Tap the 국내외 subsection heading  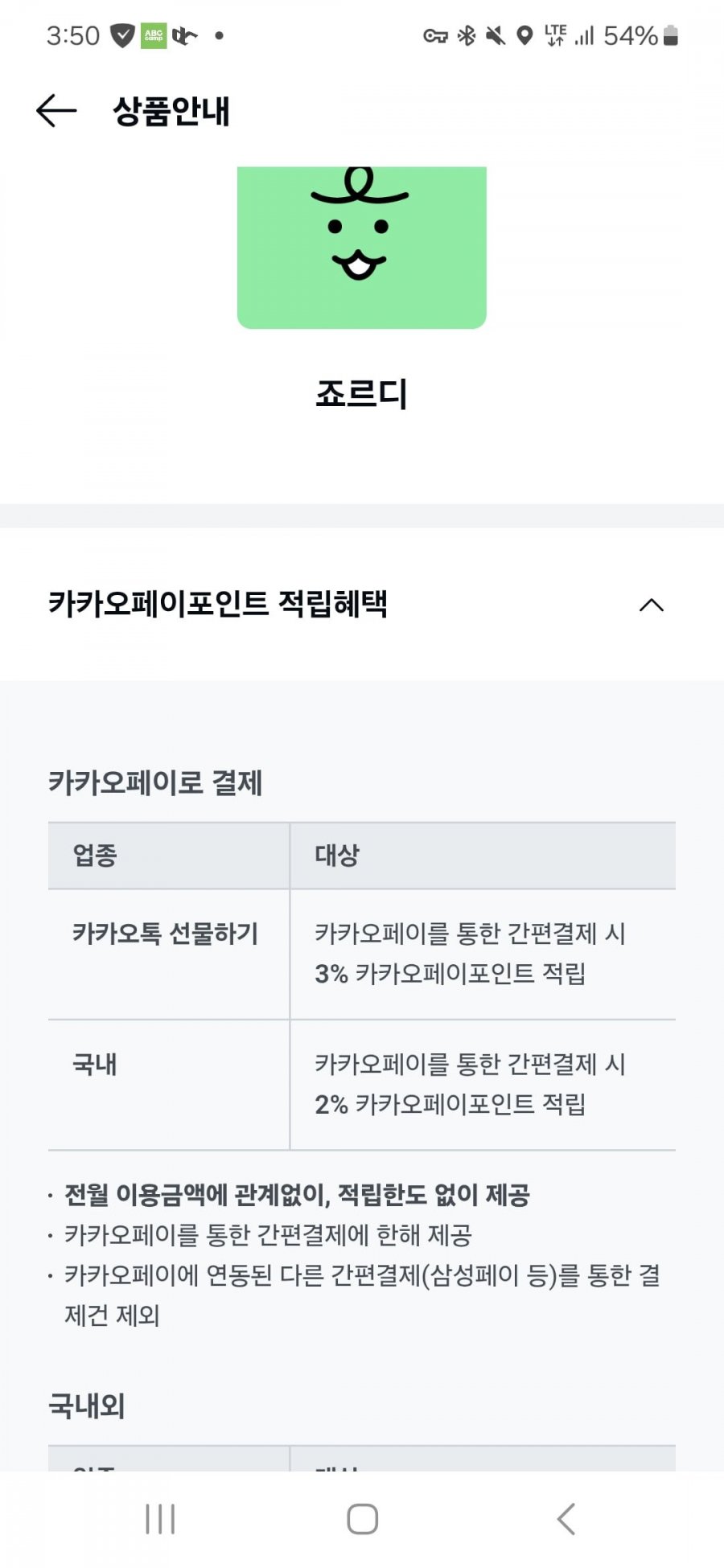86,1406
